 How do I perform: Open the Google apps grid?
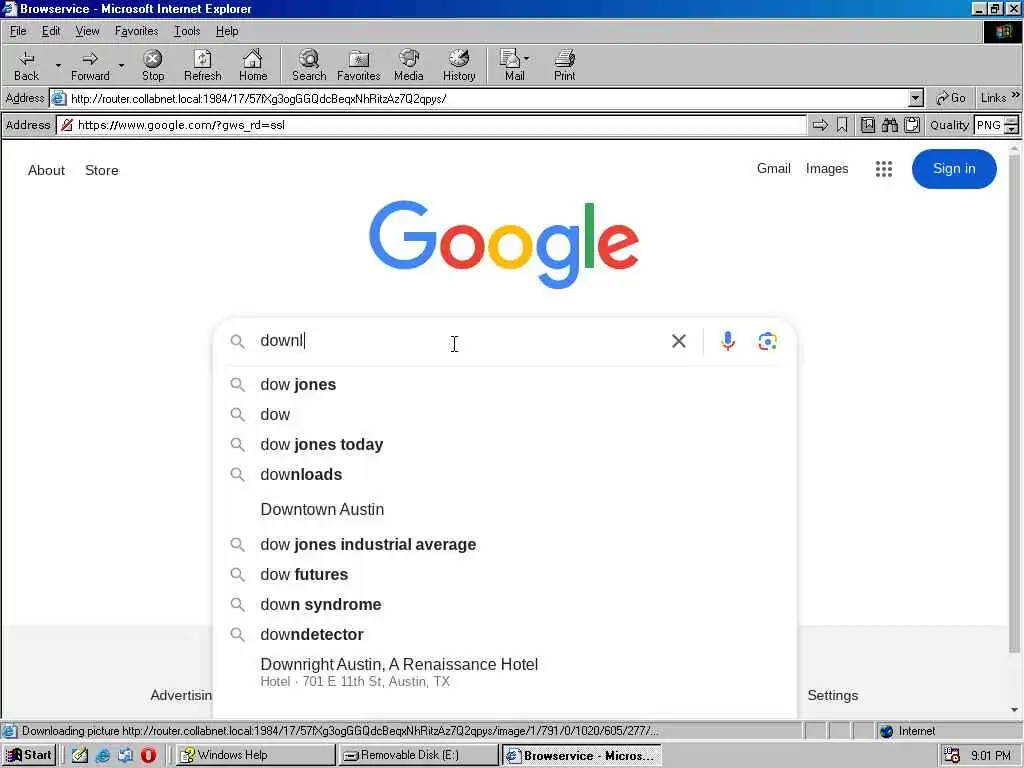[884, 169]
